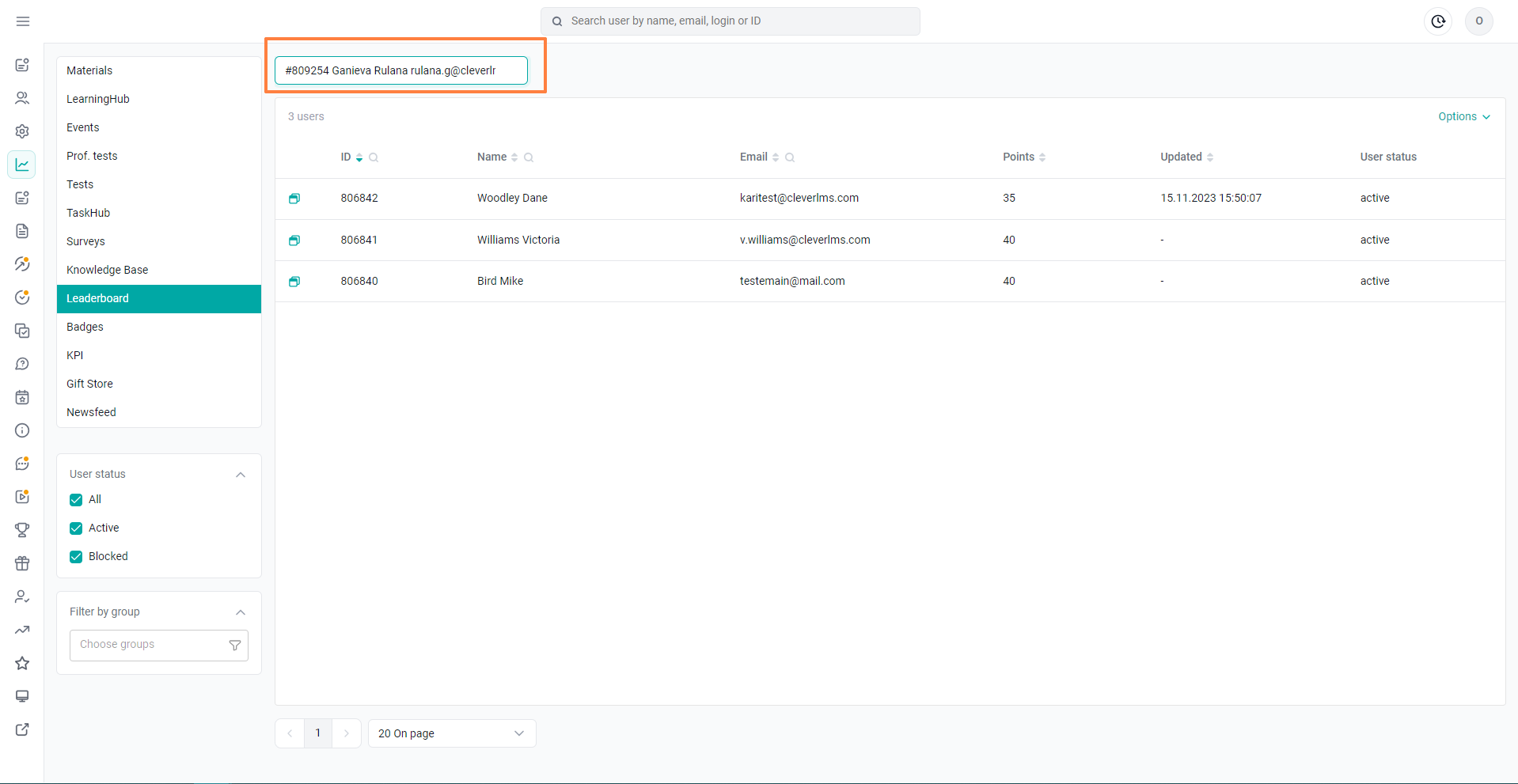1518x784 pixels.
Task: Collapse the Filter by group panel
Action: tap(241, 612)
